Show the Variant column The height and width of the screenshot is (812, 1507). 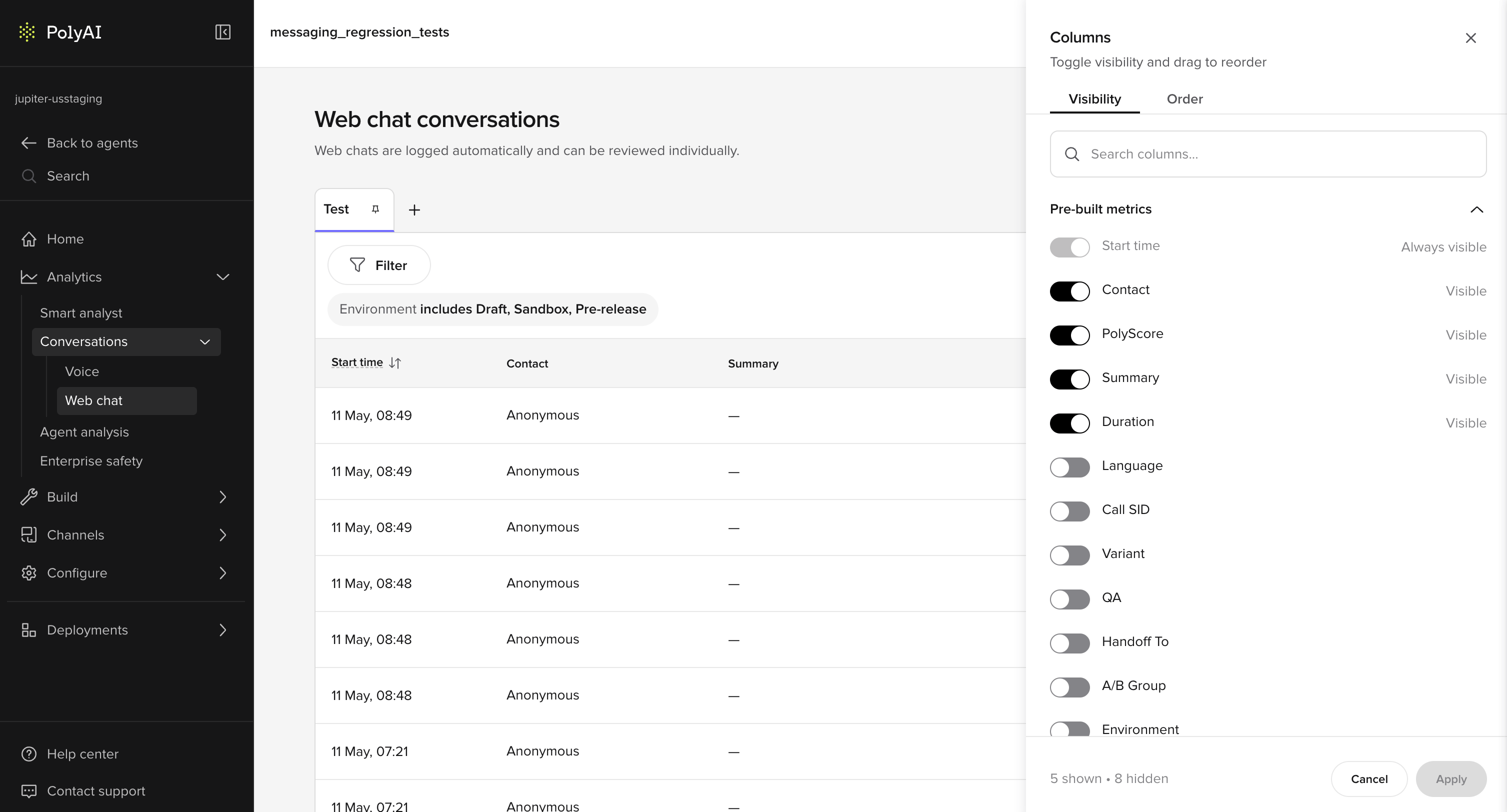tap(1069, 555)
